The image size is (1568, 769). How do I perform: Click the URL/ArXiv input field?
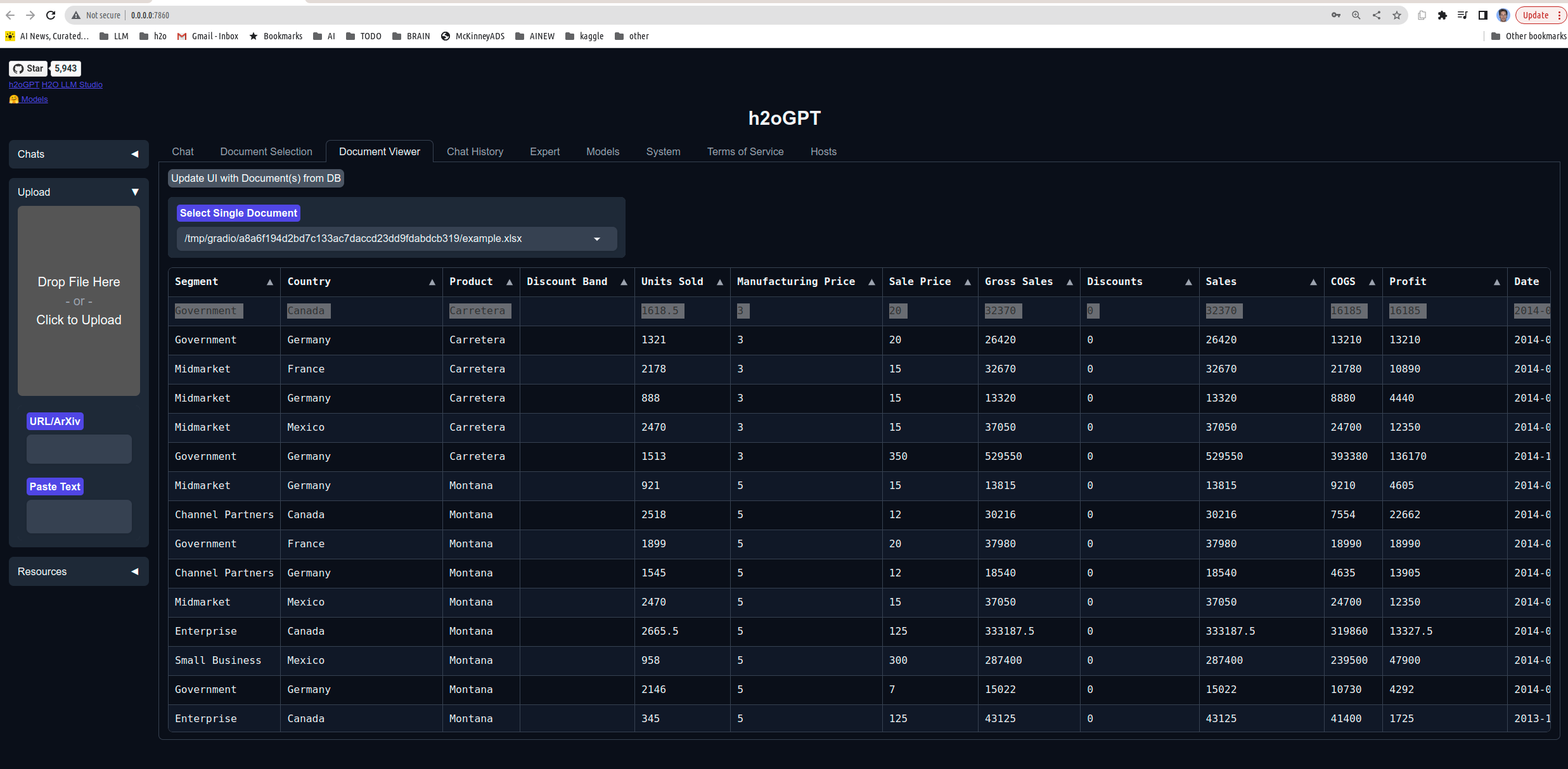click(79, 449)
